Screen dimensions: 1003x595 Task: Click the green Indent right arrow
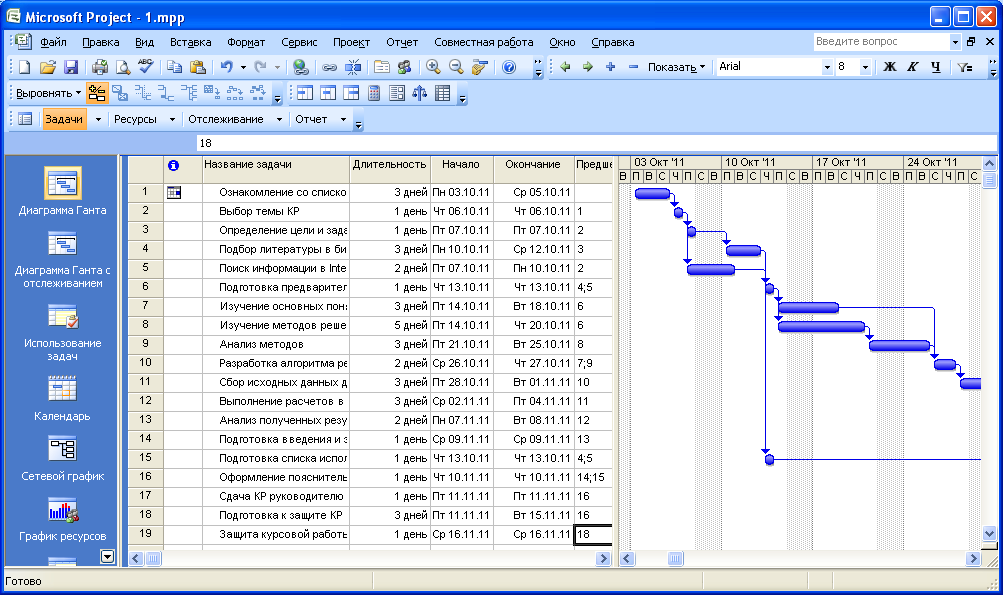(588, 67)
